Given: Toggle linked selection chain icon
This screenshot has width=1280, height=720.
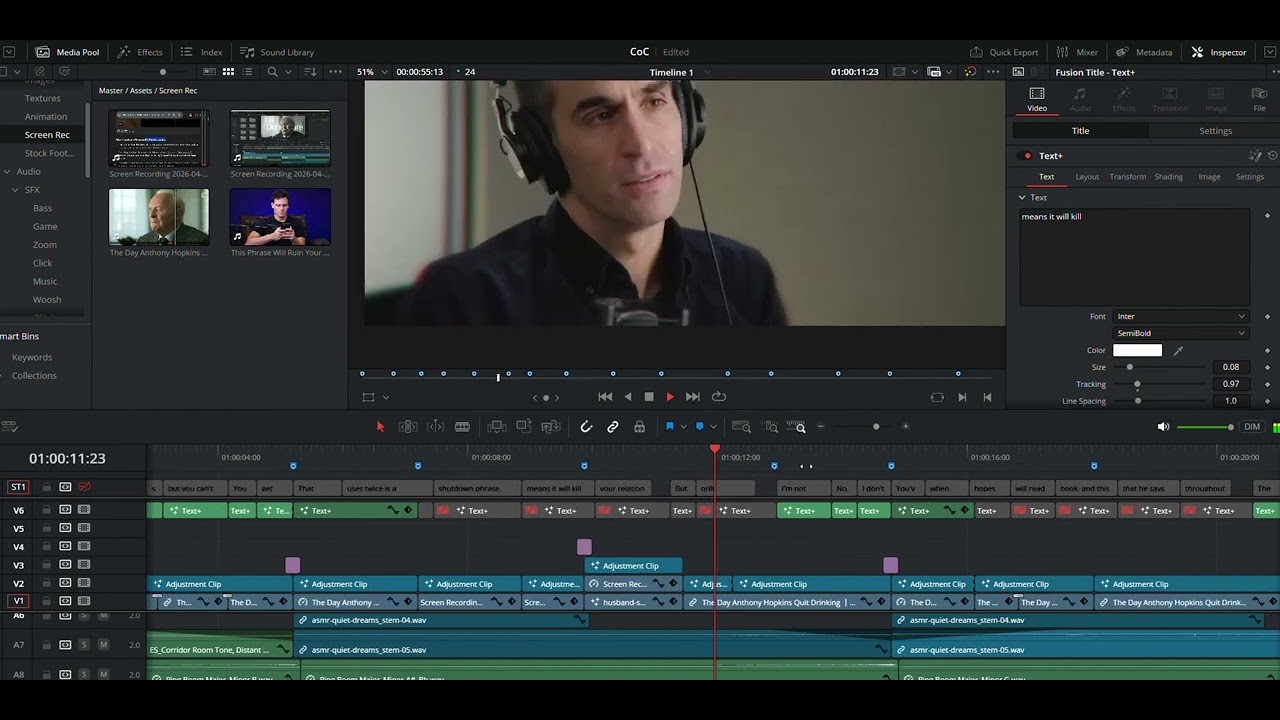Looking at the screenshot, I should [x=612, y=427].
